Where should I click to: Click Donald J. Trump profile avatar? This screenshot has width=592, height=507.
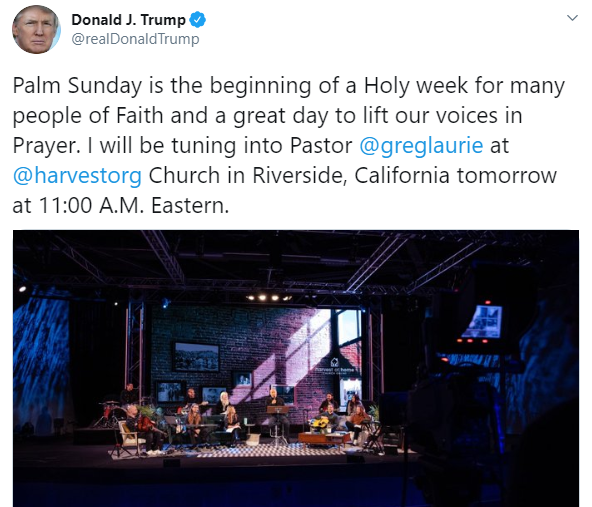(36, 29)
